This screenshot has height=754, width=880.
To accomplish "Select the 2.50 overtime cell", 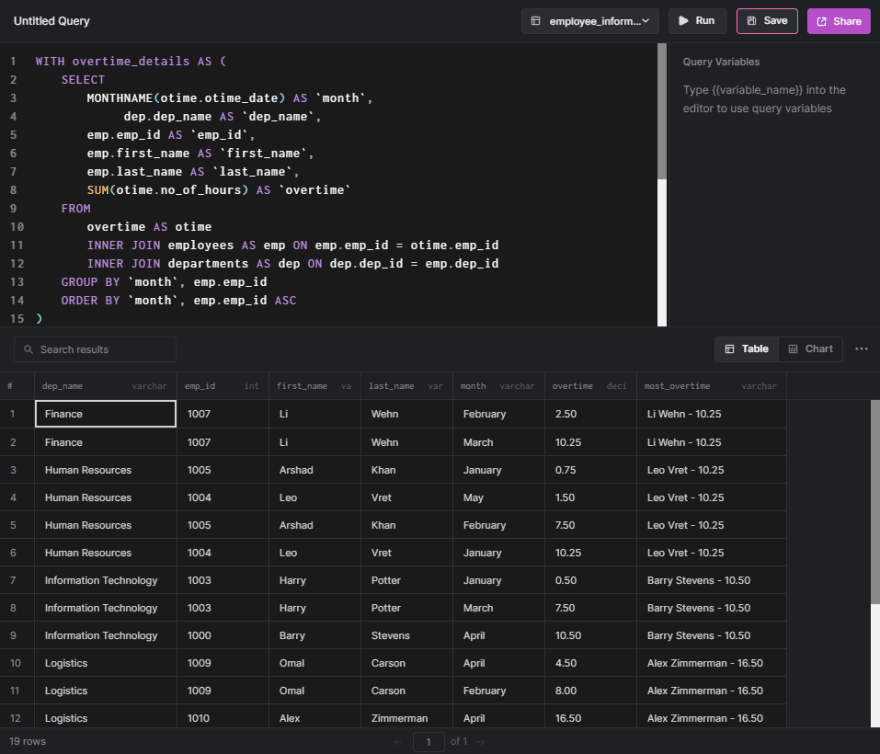I will coord(591,414).
